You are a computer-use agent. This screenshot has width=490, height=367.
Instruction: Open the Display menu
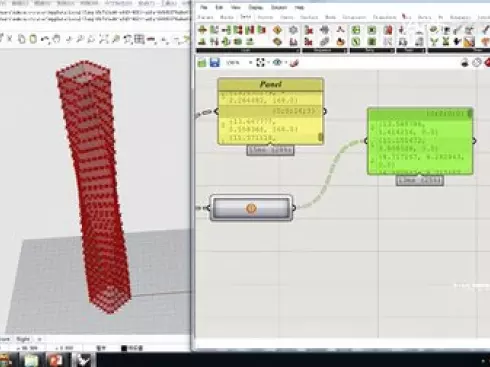pos(256,7)
